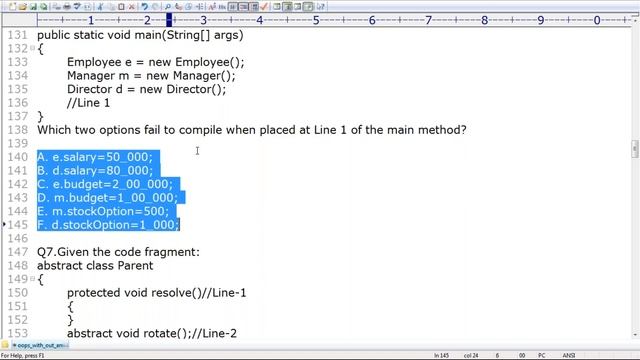Click the Help pointer icon
Viewport: 640px width, 360px height.
(x=320, y=7)
